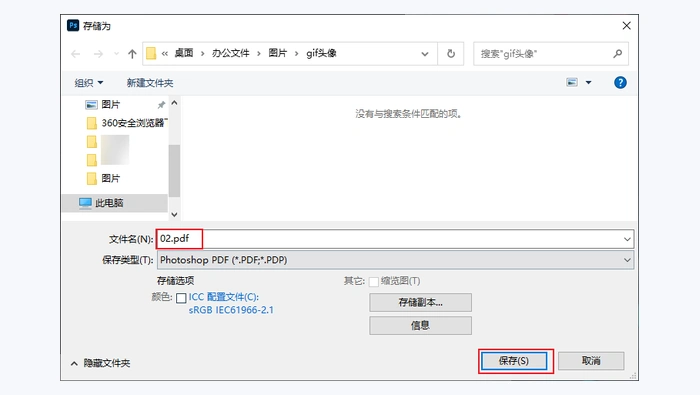
Task: Open the blue help icon
Action: tap(620, 83)
